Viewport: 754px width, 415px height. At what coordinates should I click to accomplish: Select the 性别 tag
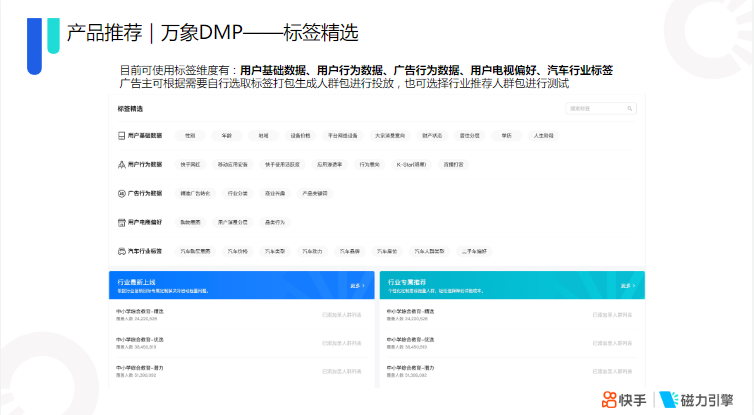click(190, 136)
